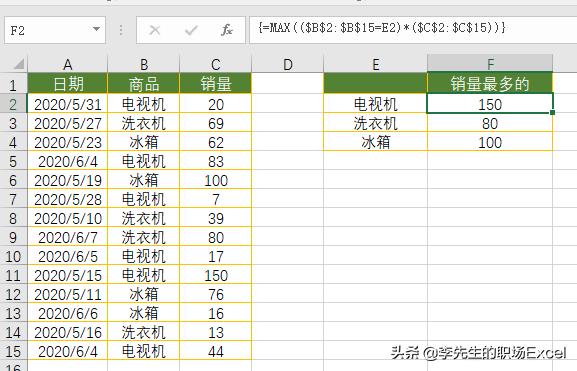
Task: Select column A header
Action: (67, 64)
